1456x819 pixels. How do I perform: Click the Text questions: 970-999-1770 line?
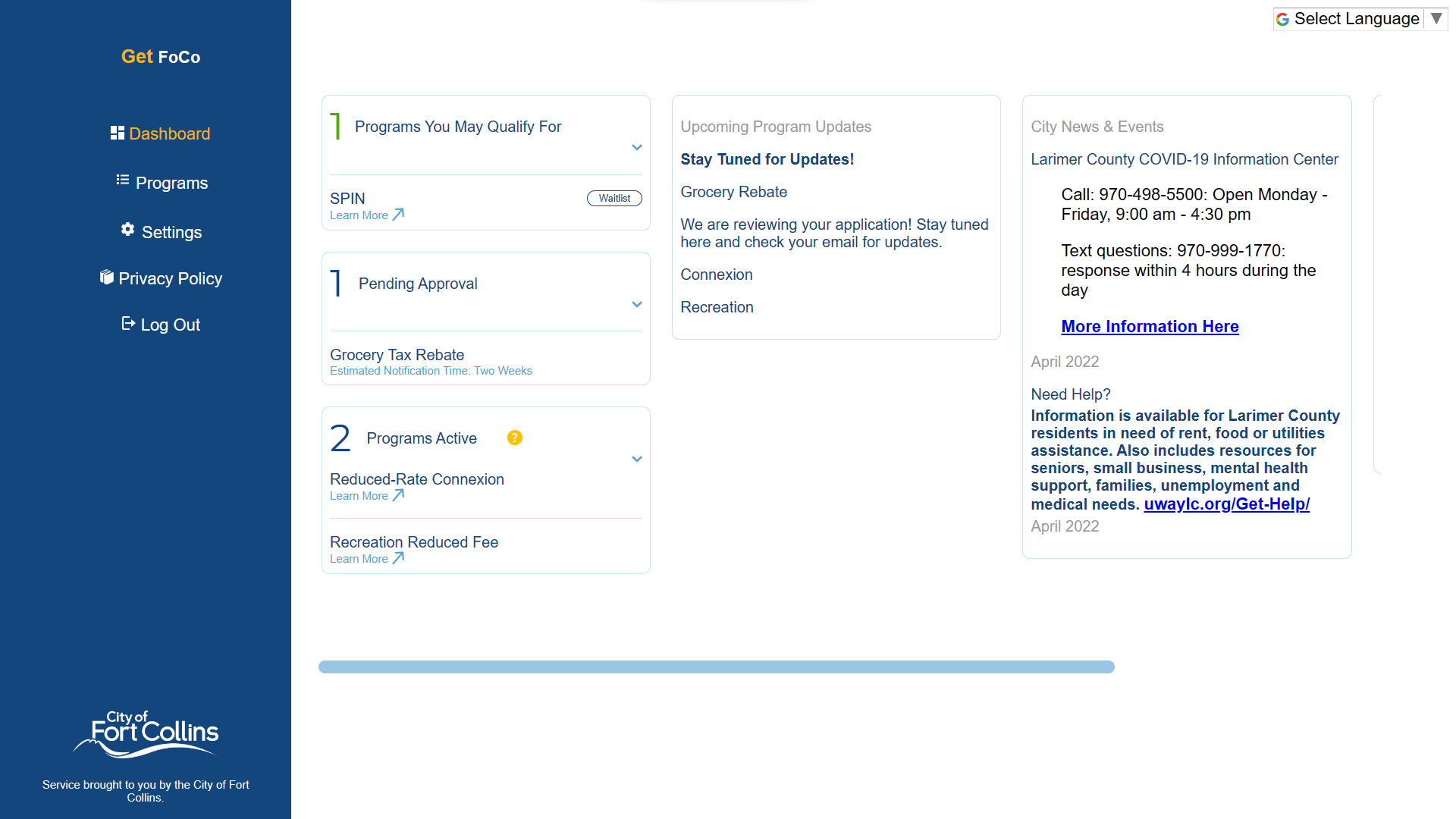[x=1188, y=271]
